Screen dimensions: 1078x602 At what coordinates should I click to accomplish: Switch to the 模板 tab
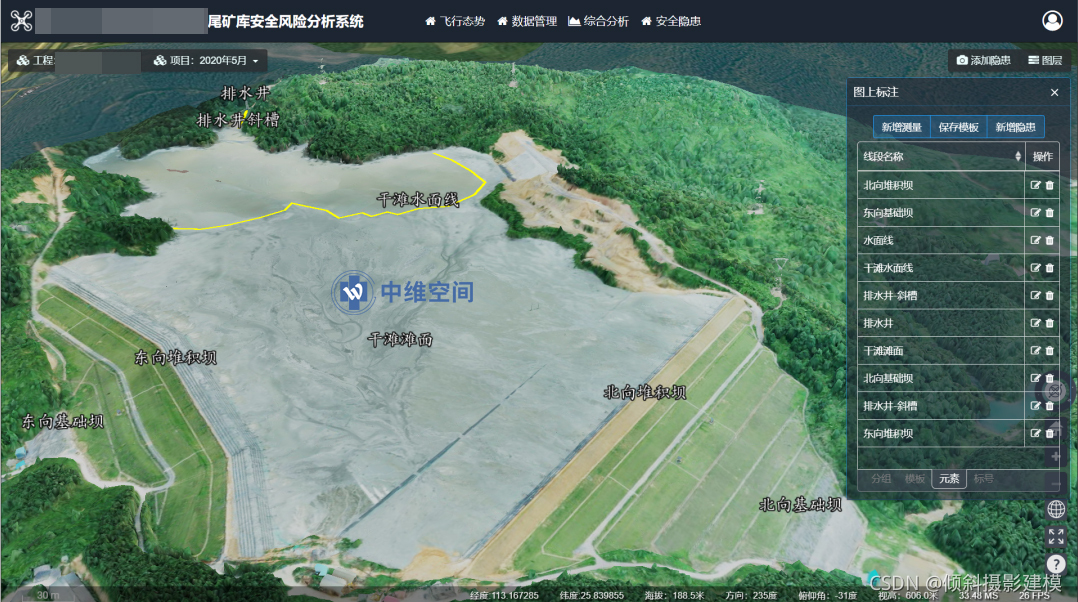tap(915, 478)
